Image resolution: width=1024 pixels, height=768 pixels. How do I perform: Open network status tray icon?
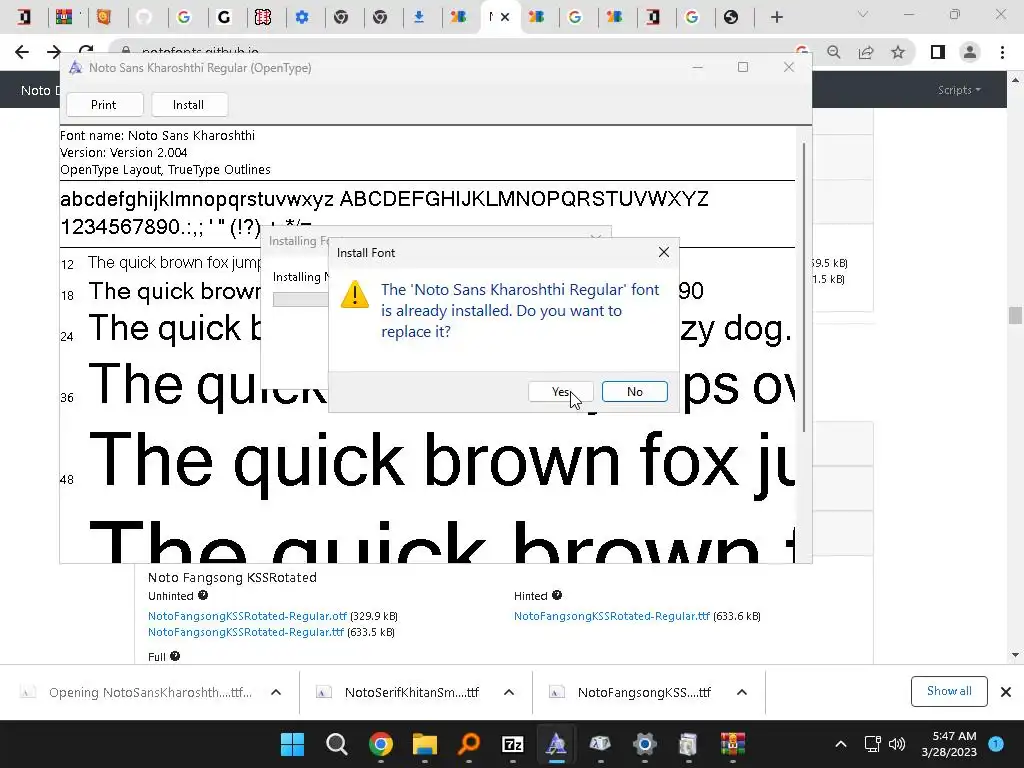tap(872, 744)
